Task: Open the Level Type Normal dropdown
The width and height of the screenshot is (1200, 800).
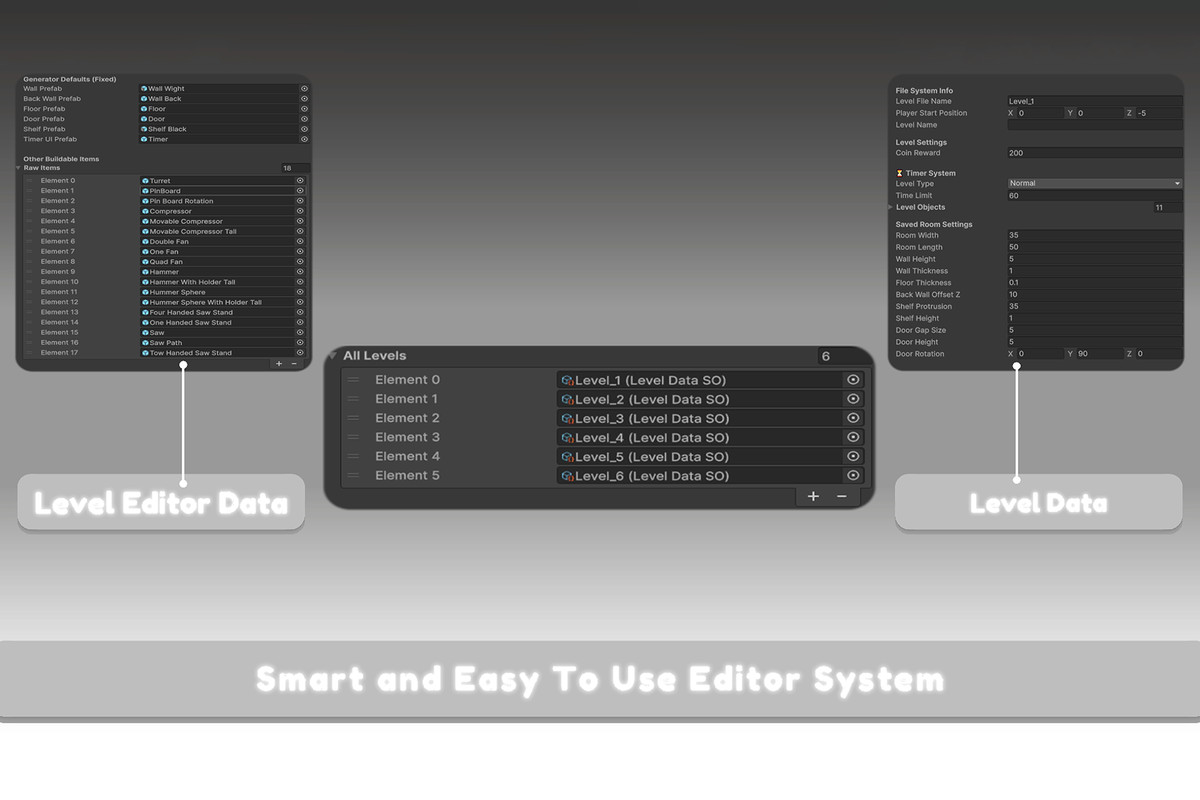Action: 1095,184
